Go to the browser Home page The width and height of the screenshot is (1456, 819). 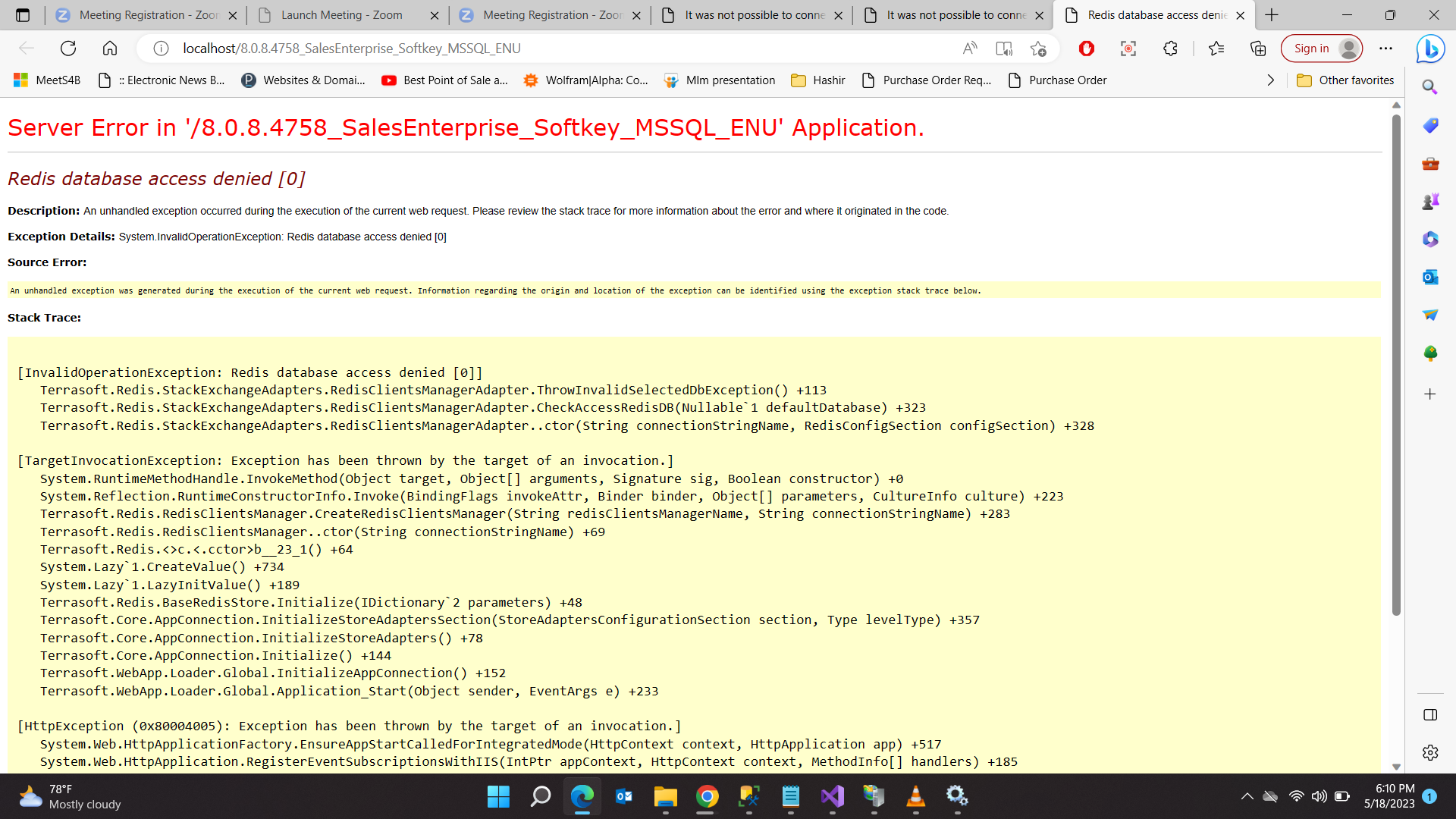[110, 49]
